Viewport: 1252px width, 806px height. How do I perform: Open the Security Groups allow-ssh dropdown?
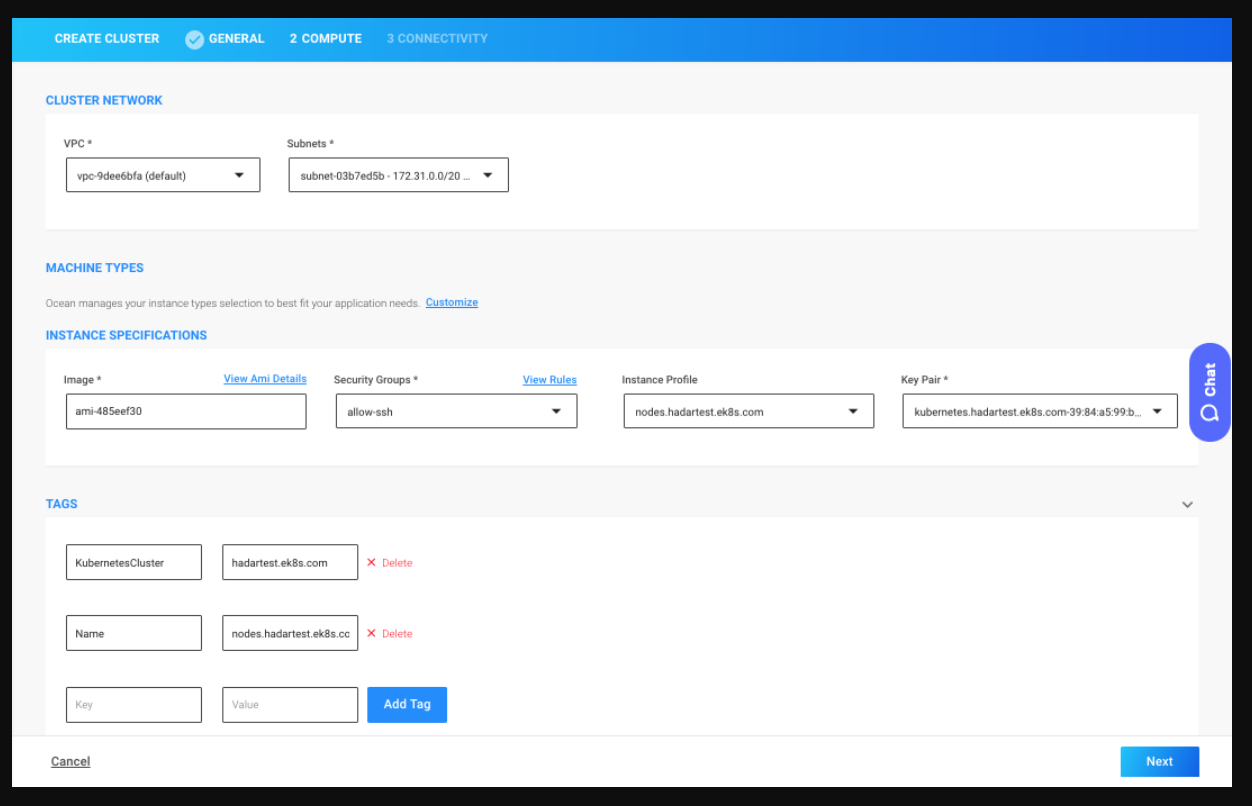coord(456,411)
